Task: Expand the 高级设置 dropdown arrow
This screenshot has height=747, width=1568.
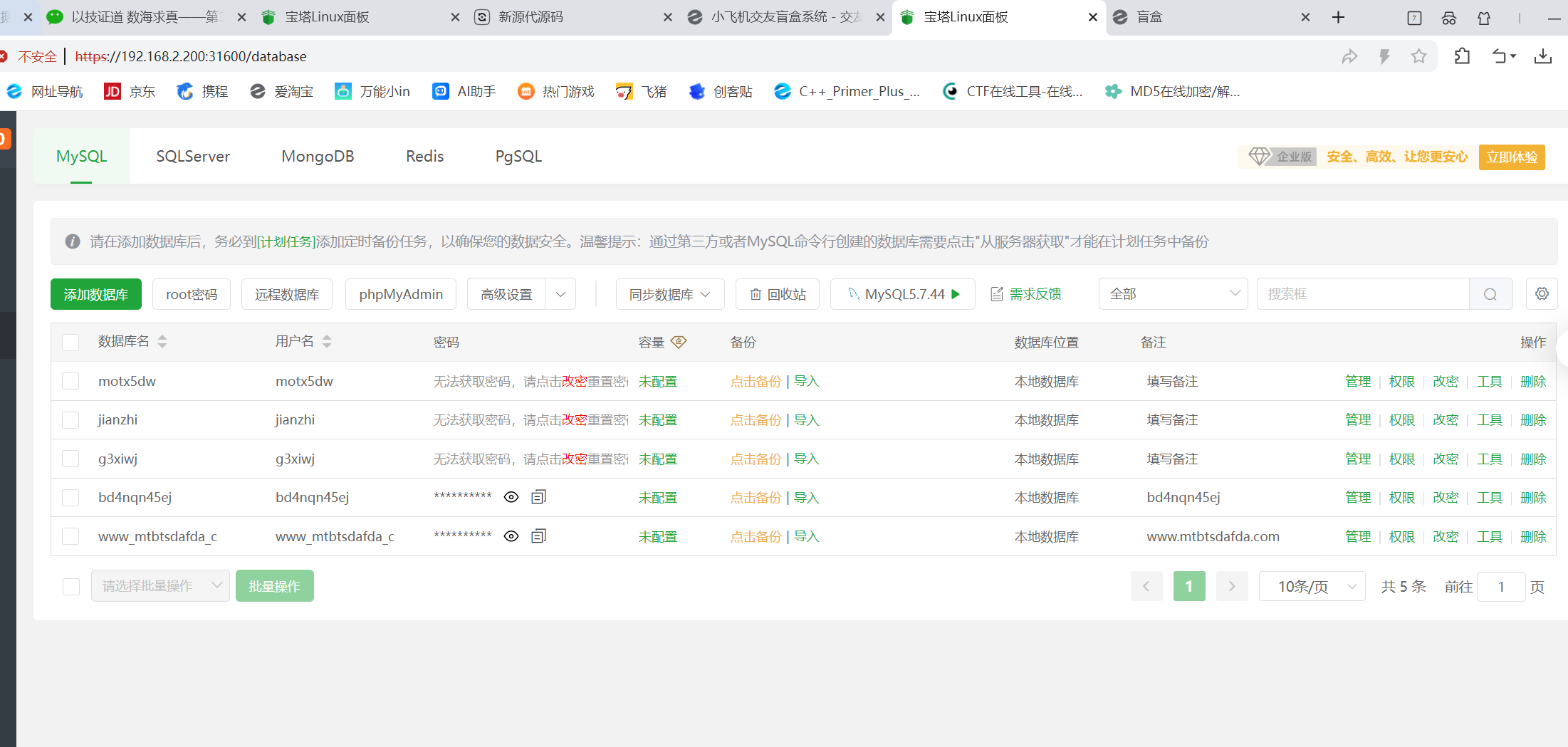Action: point(560,293)
